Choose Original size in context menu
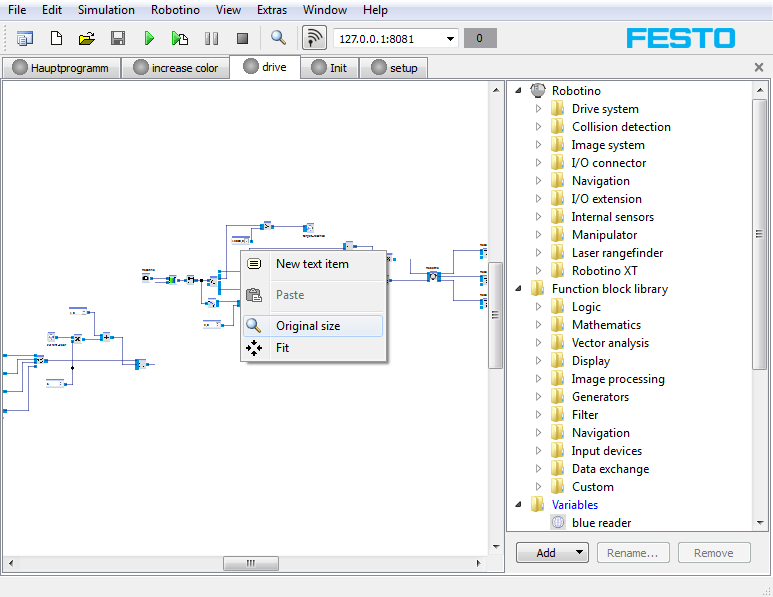Viewport: 773px width, 597px height. click(x=313, y=326)
